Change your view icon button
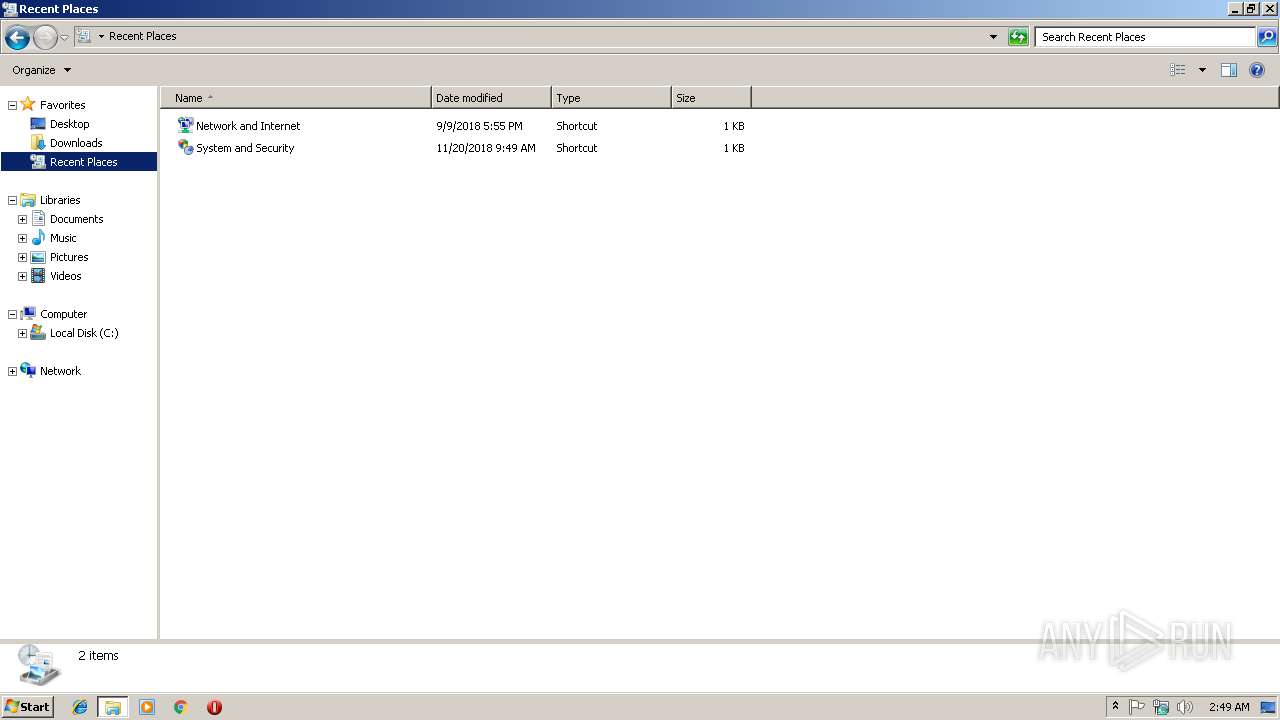This screenshot has width=1280, height=720. [x=1178, y=70]
